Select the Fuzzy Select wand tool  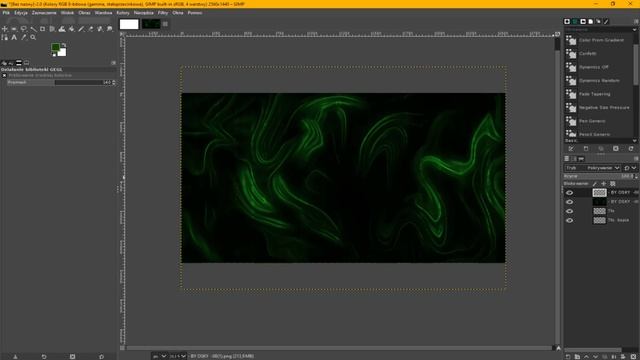coord(33,29)
